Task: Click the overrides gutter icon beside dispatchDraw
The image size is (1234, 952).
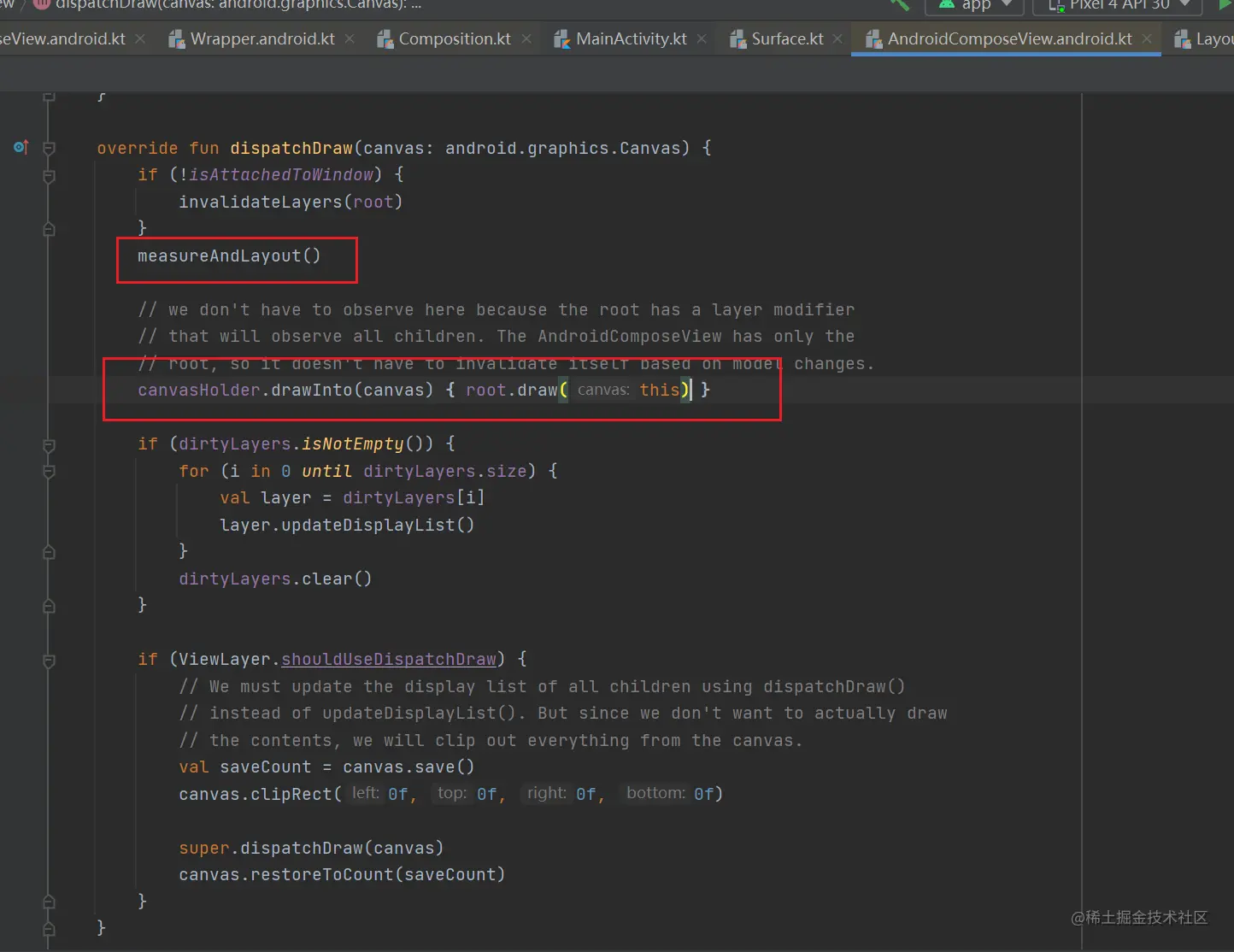Action: (x=21, y=147)
